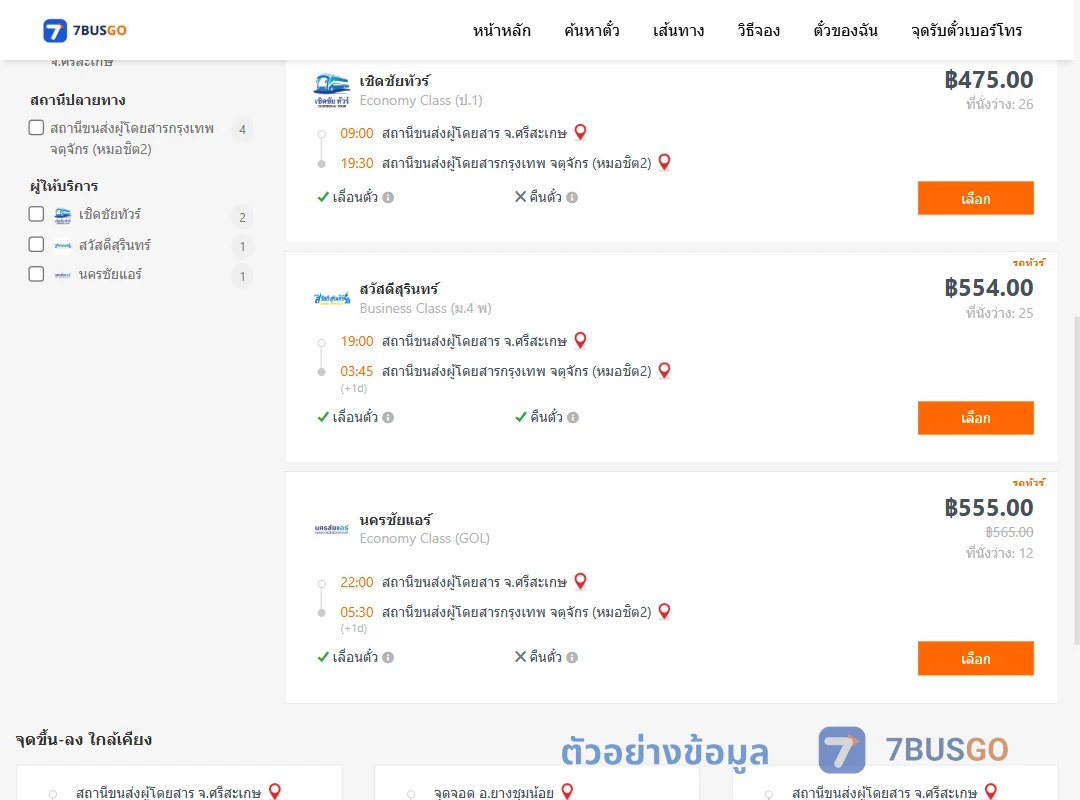
Task: Click ที่นั่งว่าง: 26 seat count
Action: [x=999, y=104]
